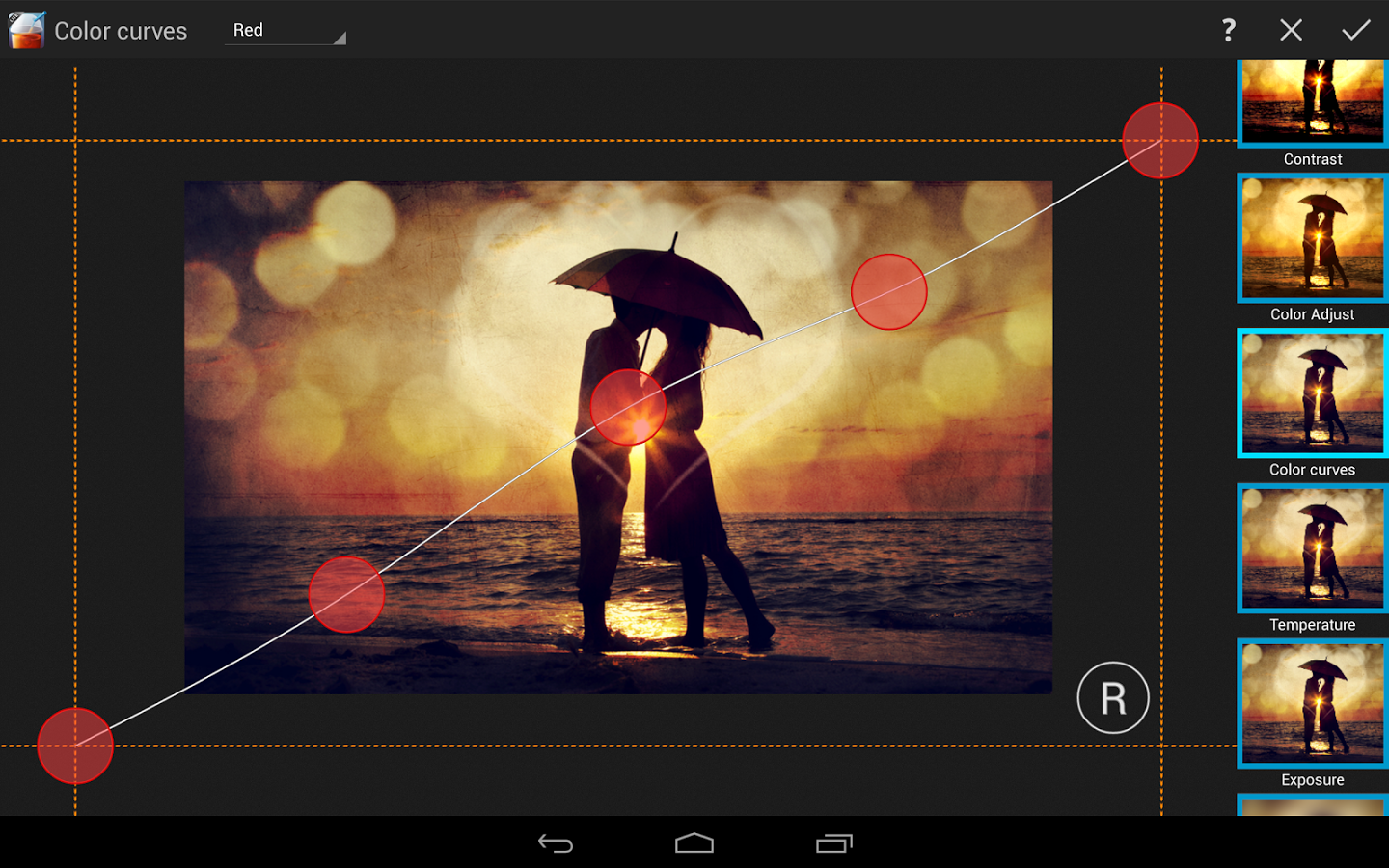Tap the Color curves title text
1389x868 pixels.
tap(121, 31)
